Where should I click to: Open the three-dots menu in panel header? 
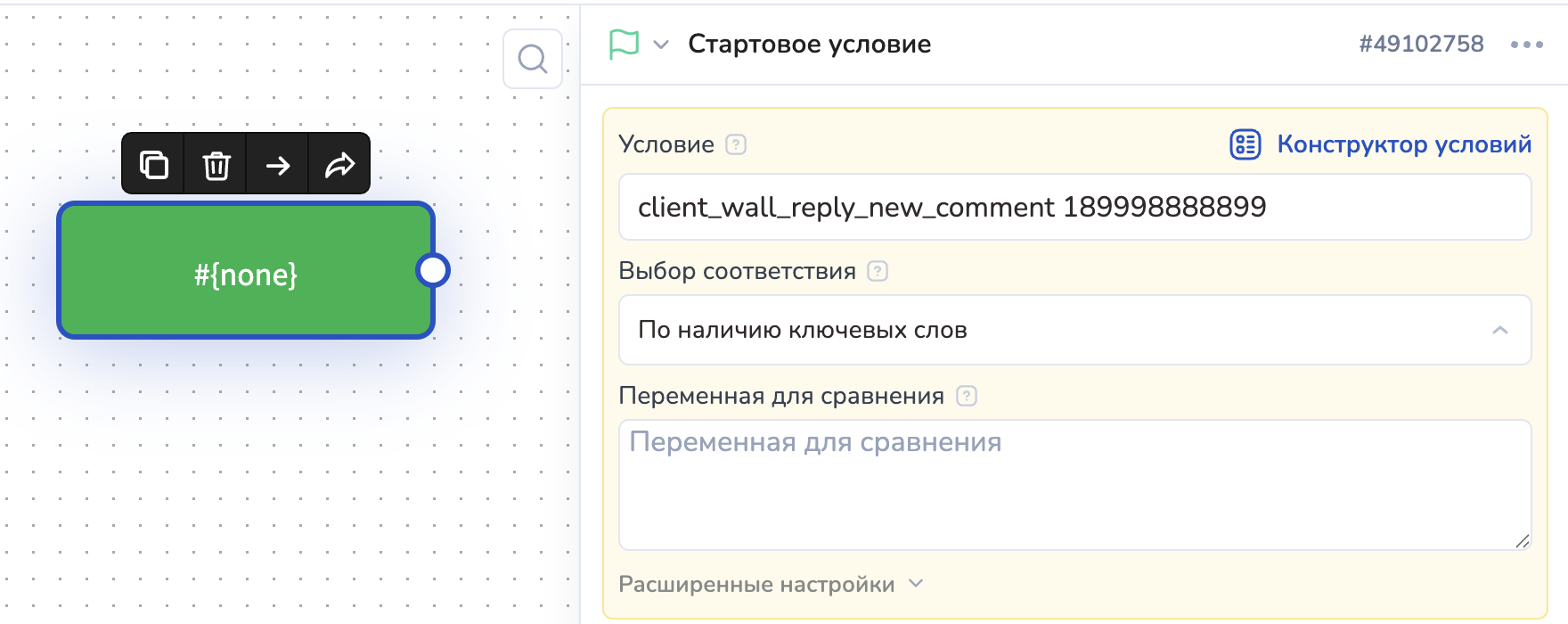pyautogui.click(x=1526, y=45)
